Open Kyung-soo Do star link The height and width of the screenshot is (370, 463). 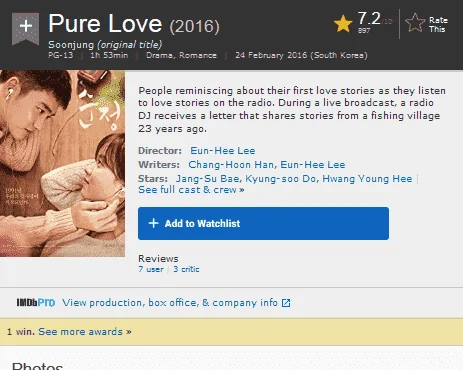pos(280,179)
